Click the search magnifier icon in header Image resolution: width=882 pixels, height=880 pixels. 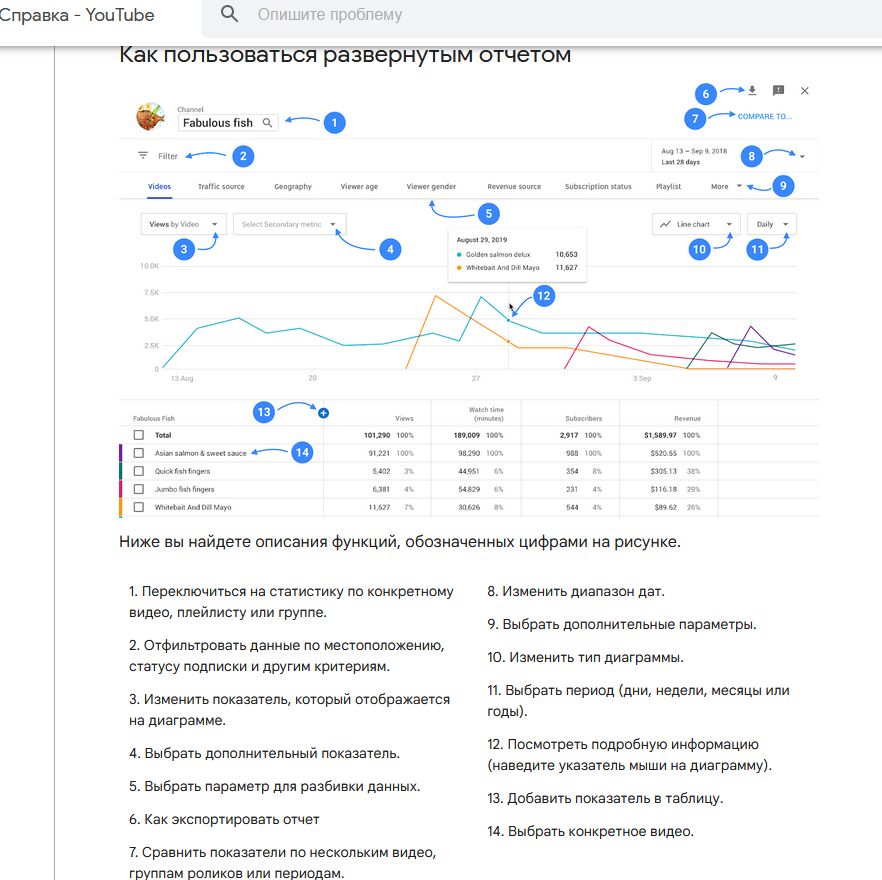point(229,14)
